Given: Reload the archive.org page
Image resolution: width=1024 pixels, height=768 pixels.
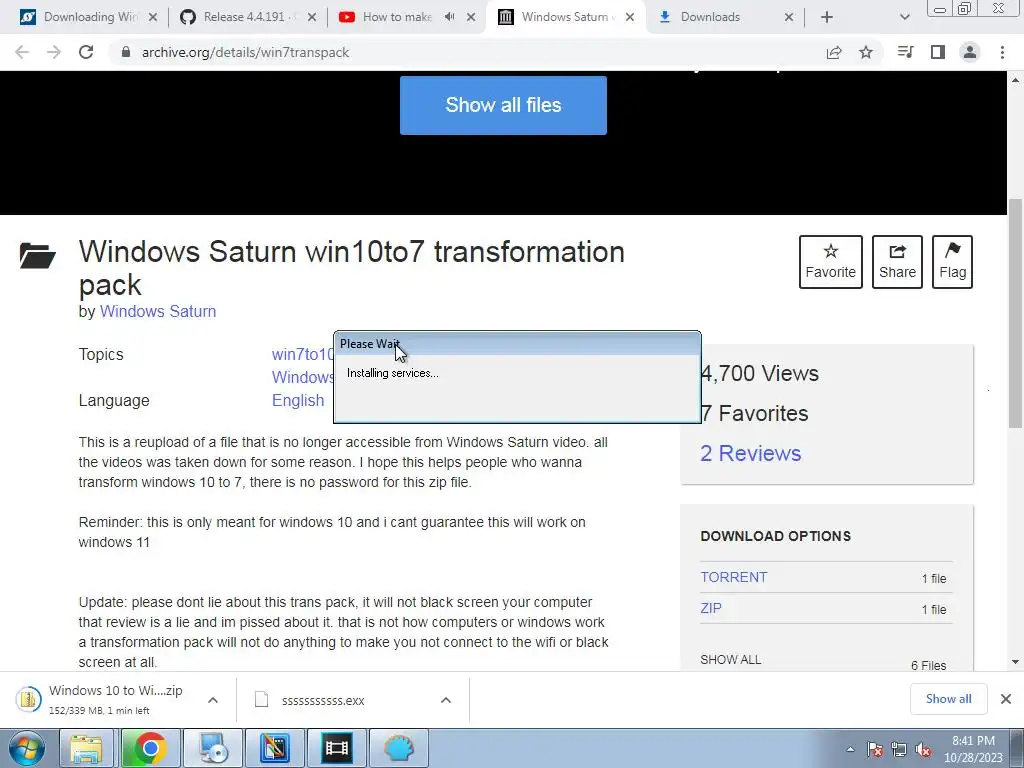Looking at the screenshot, I should (x=86, y=52).
